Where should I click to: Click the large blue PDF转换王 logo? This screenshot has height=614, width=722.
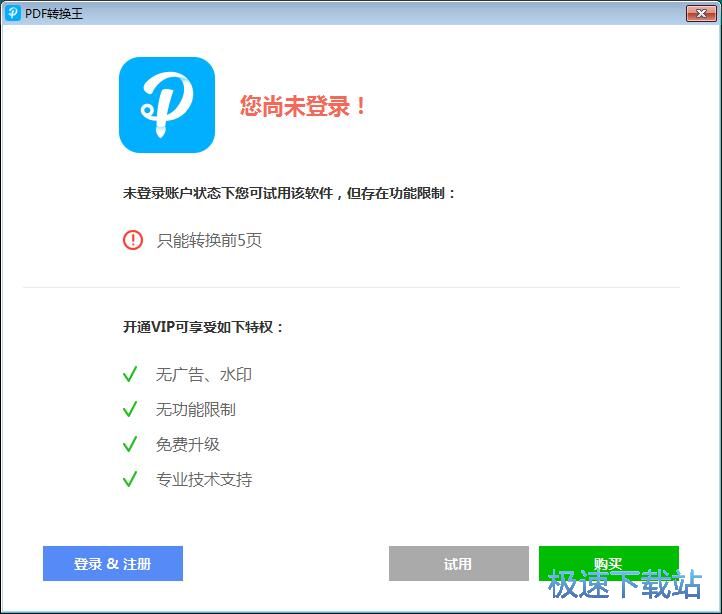[x=167, y=105]
